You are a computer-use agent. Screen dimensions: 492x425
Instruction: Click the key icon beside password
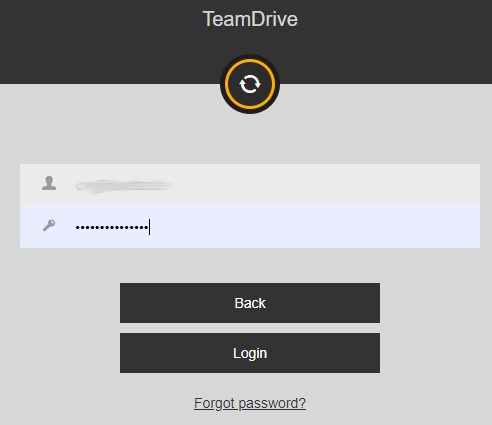[49, 226]
